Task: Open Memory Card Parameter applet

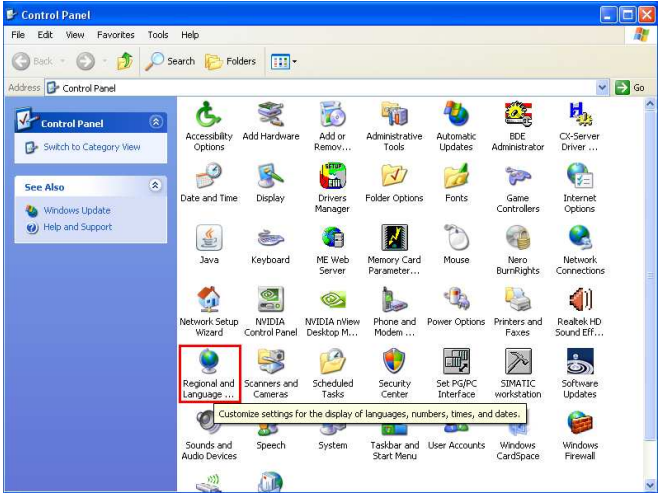Action: coord(394,250)
